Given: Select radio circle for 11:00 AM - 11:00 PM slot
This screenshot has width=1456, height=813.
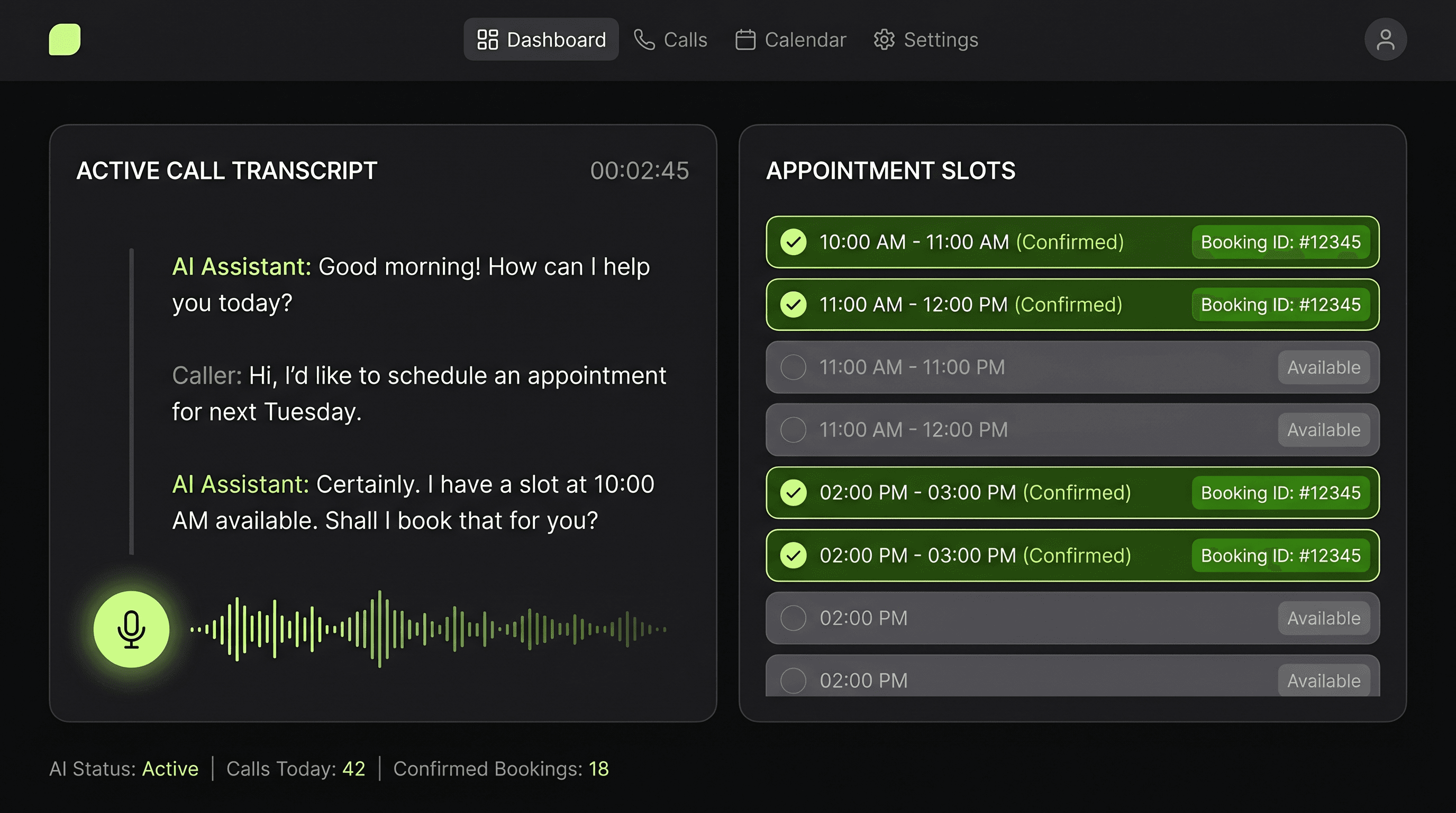Looking at the screenshot, I should point(794,367).
